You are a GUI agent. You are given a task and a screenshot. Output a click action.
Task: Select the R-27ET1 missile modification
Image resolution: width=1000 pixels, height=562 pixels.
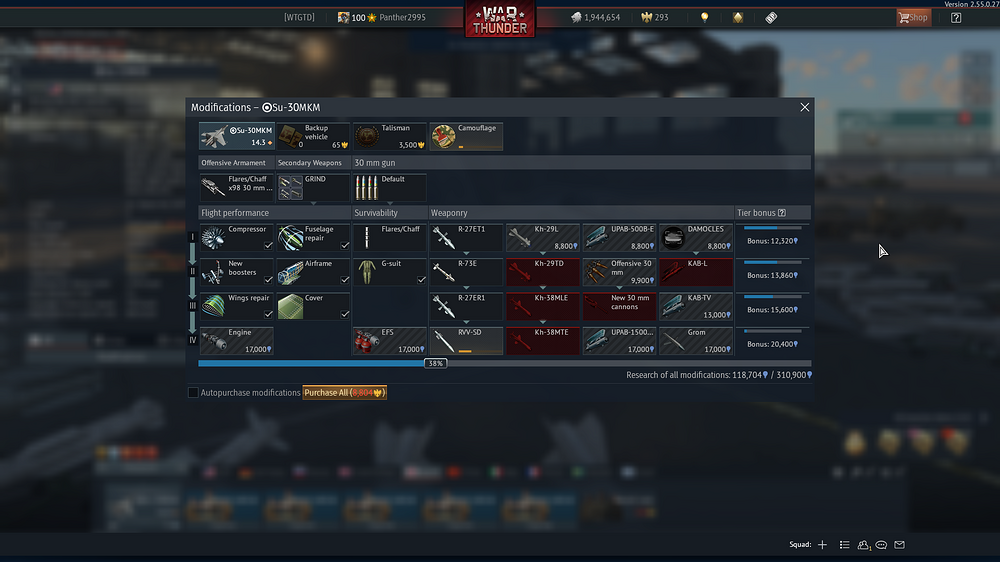coord(466,237)
